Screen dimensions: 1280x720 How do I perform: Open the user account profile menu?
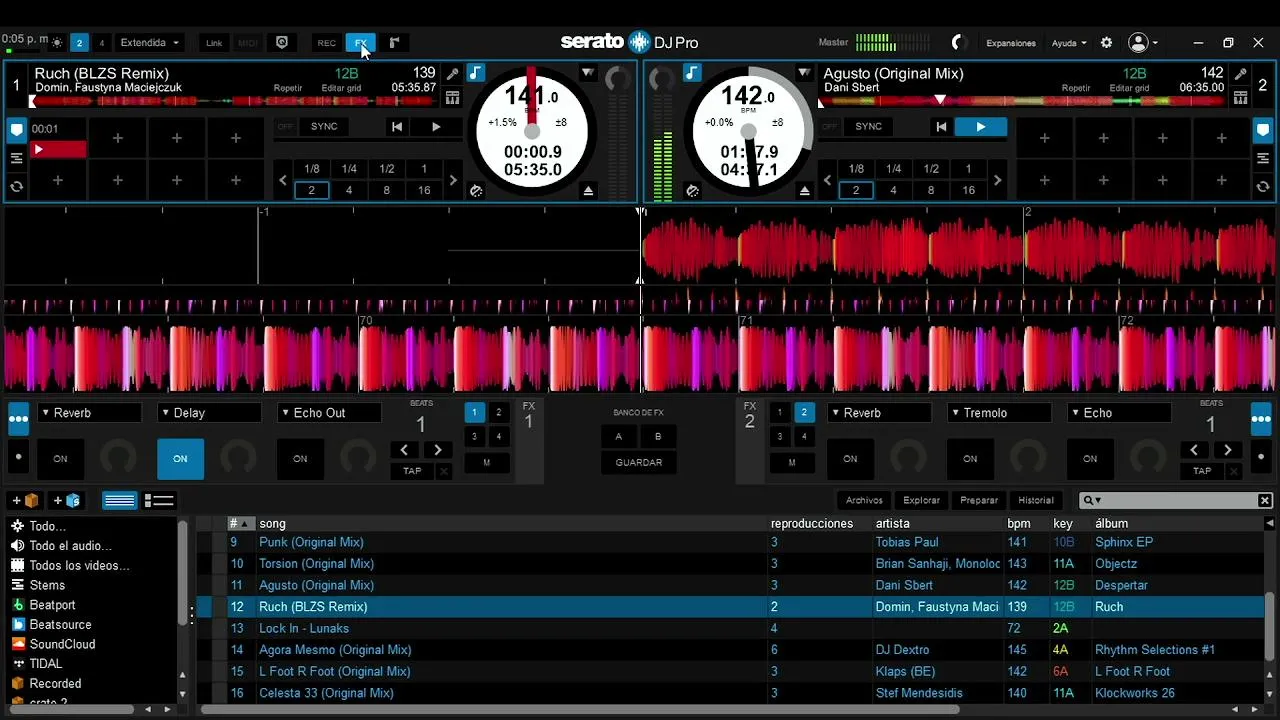[x=1142, y=43]
